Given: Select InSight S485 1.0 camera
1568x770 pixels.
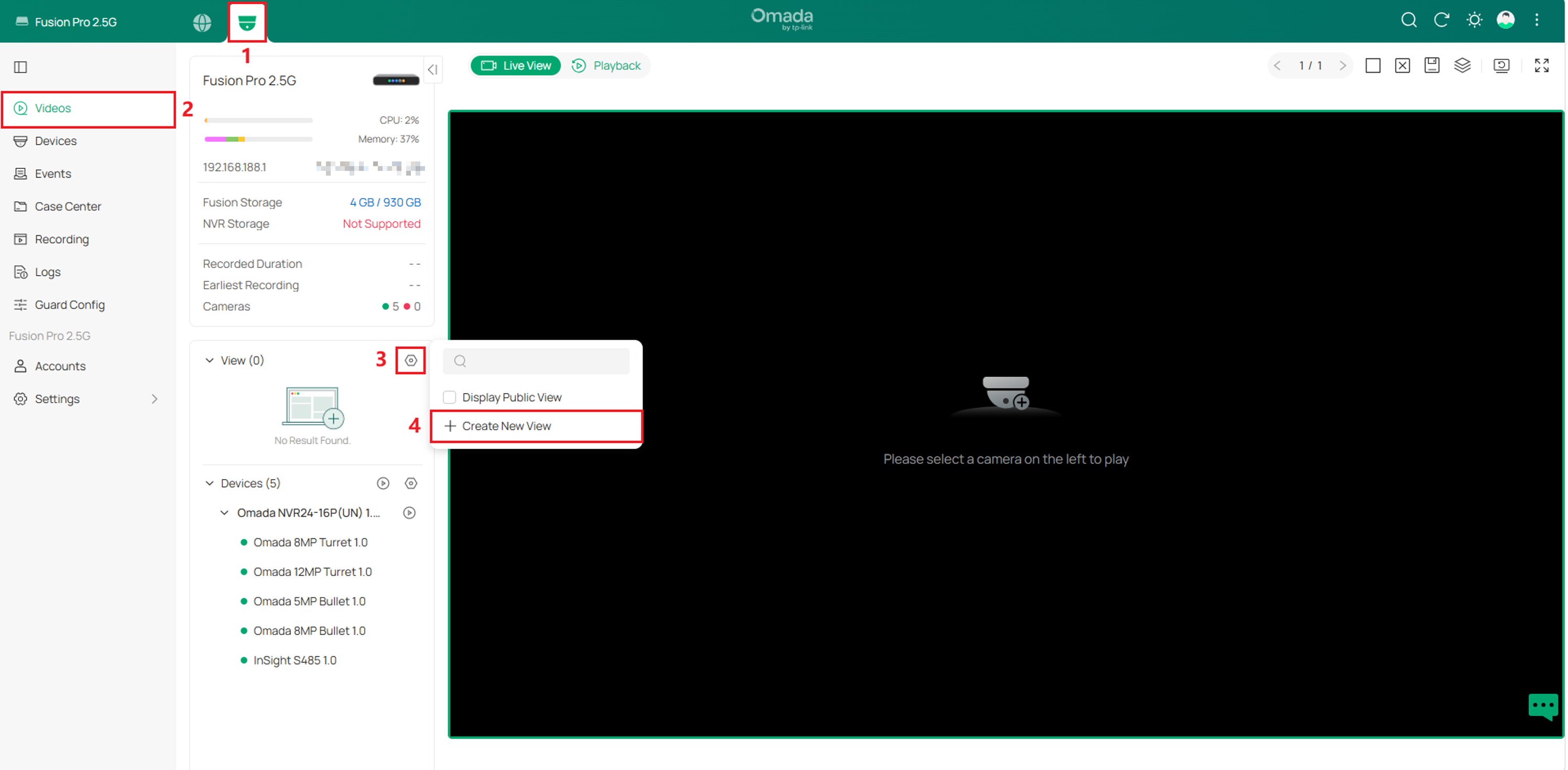Looking at the screenshot, I should (x=295, y=660).
